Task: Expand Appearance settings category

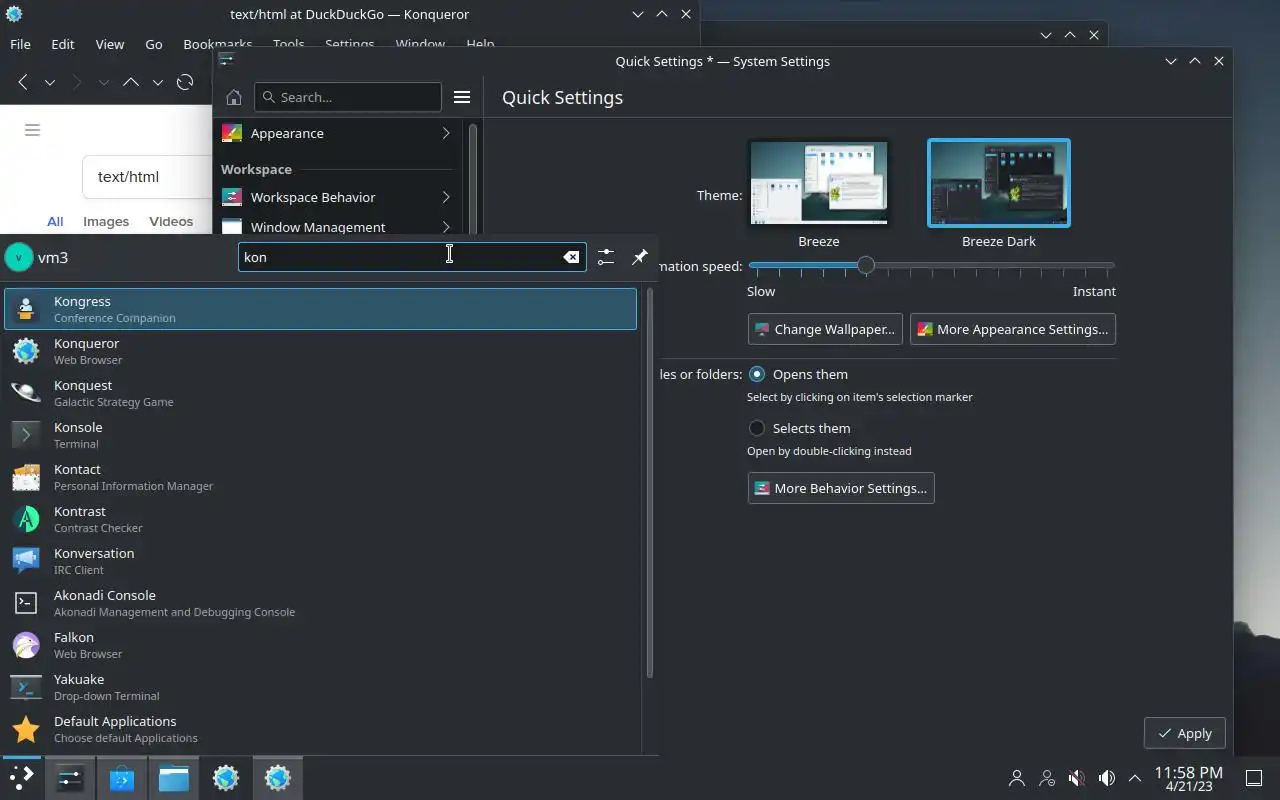Action: (337, 133)
